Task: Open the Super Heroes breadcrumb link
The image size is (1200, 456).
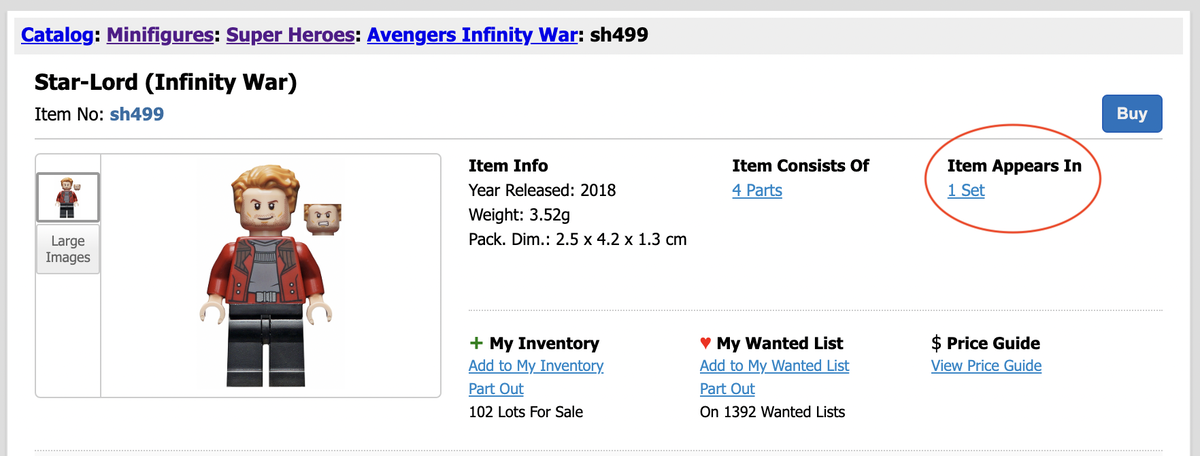Action: pos(290,37)
